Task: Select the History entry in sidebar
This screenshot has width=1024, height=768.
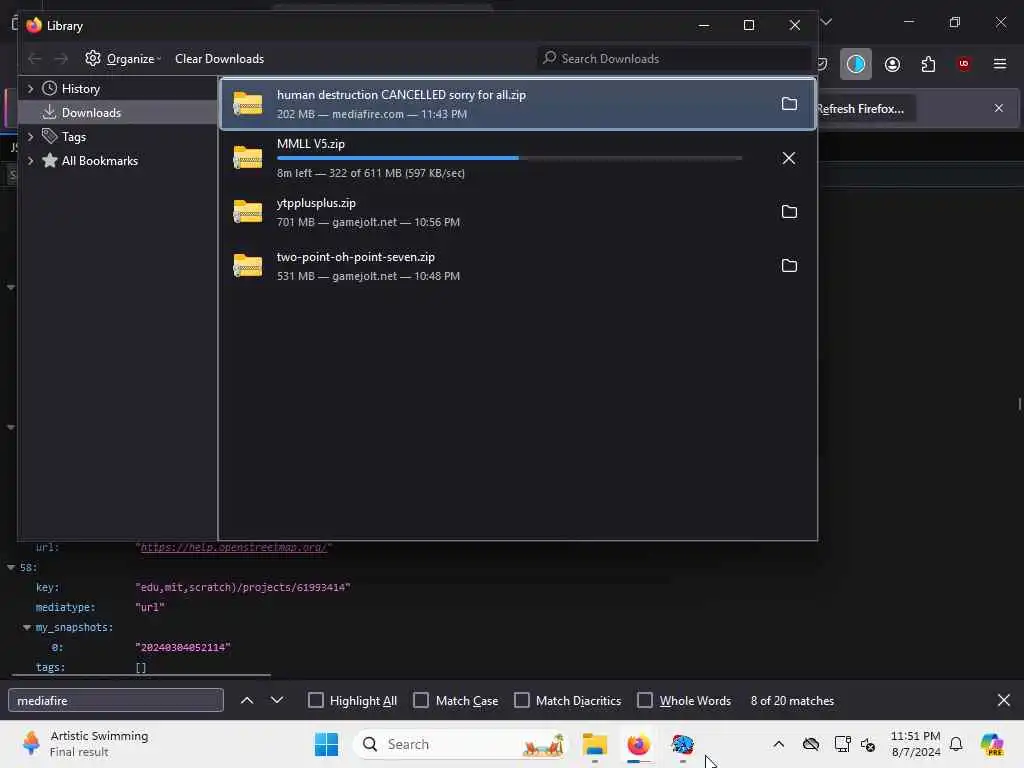Action: 80,88
